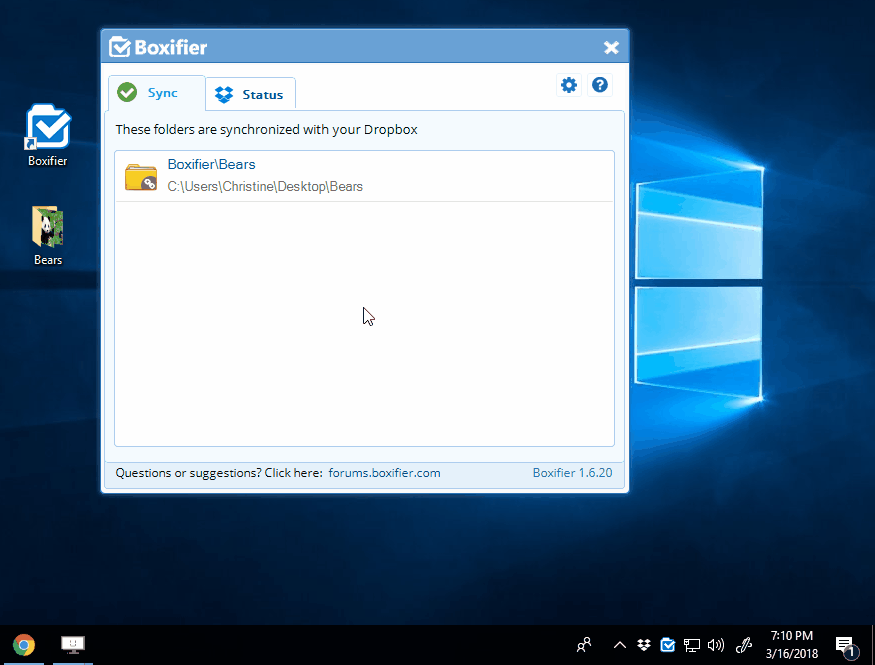Switch to the Status tab
This screenshot has height=665, width=875.
[x=250, y=94]
